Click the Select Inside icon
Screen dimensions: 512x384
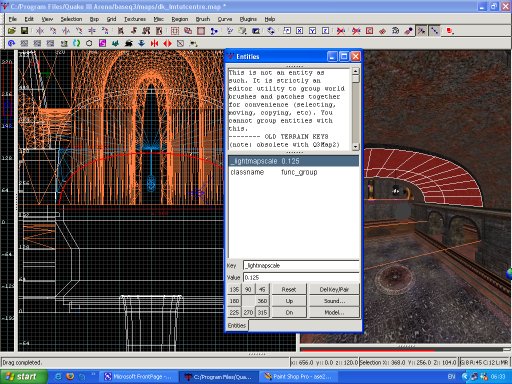coord(159,31)
